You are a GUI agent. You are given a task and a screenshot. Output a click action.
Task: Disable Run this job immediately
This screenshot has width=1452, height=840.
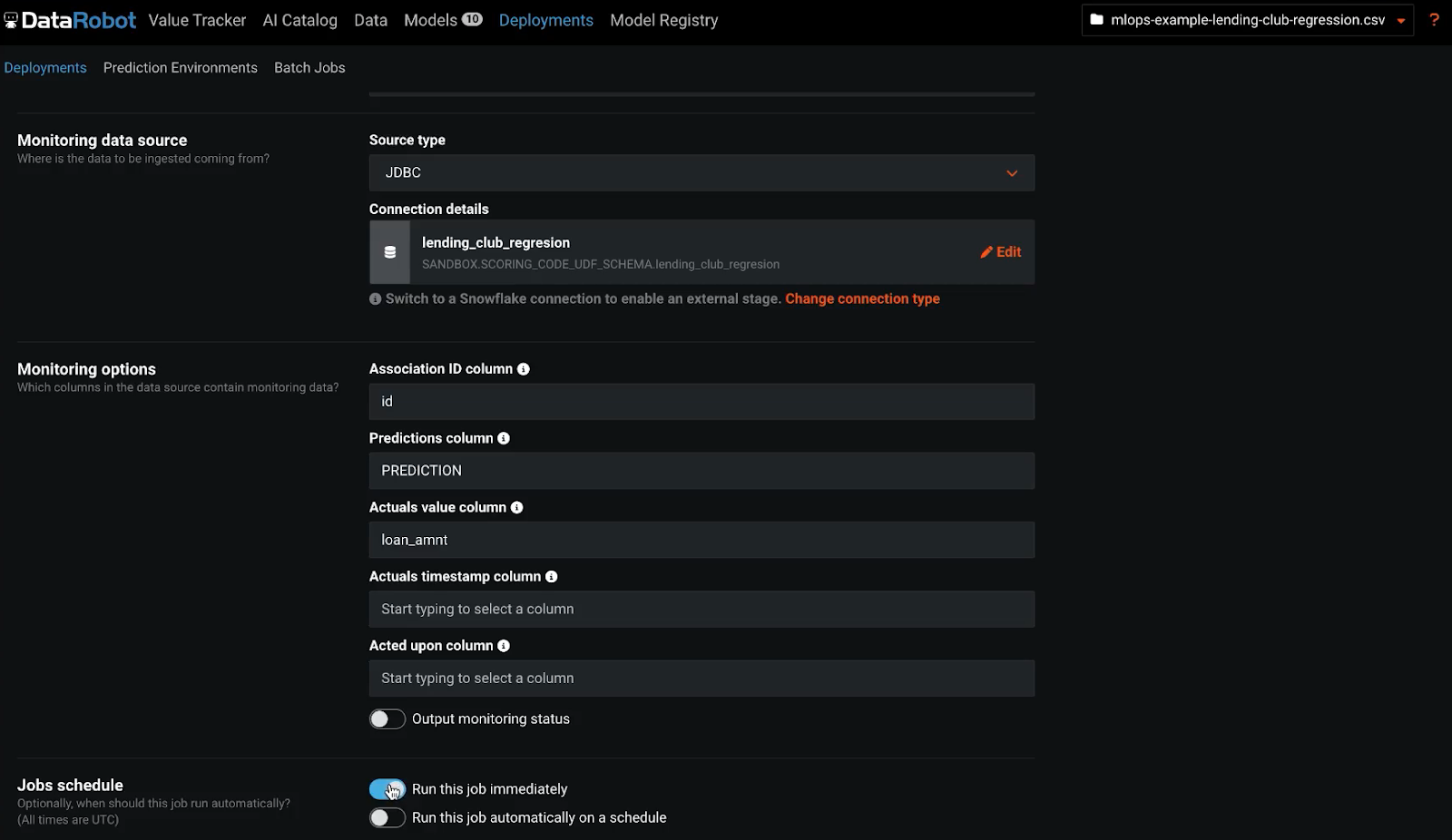tap(387, 789)
